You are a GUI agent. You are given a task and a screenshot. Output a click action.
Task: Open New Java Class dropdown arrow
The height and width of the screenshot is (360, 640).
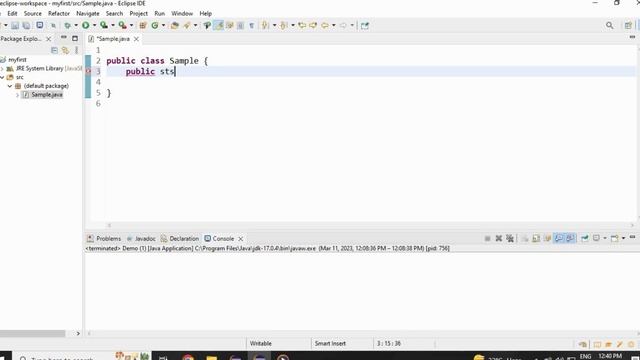click(164, 25)
